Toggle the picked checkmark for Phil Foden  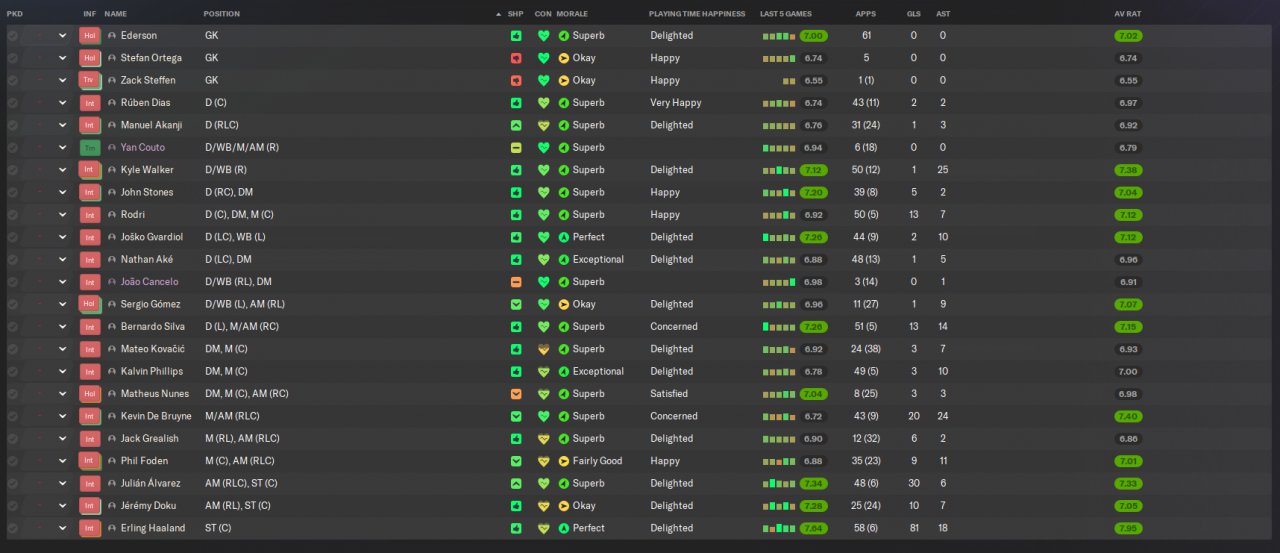point(12,461)
